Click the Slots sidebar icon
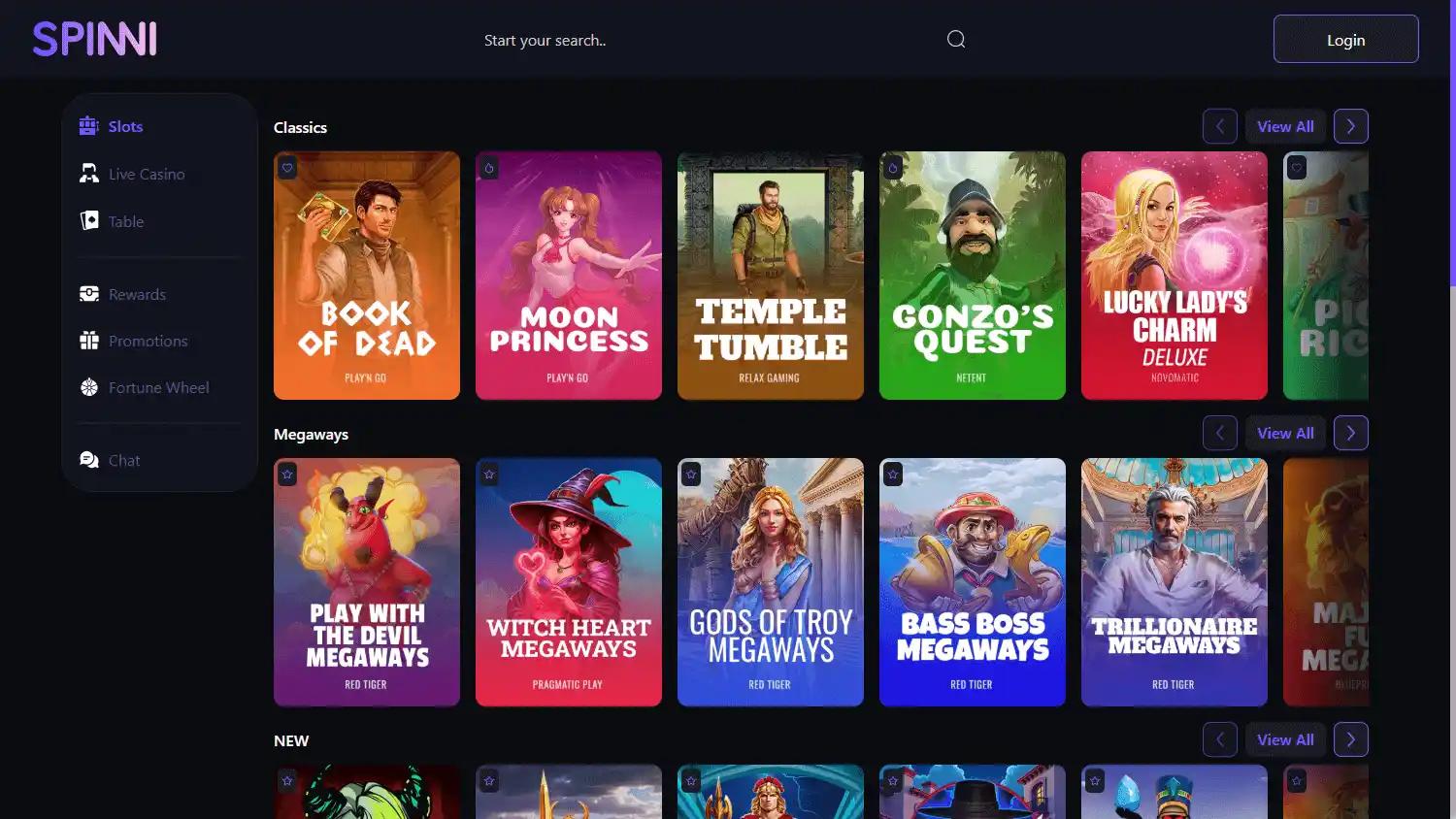Screen dimensions: 1456x819 pos(89,126)
